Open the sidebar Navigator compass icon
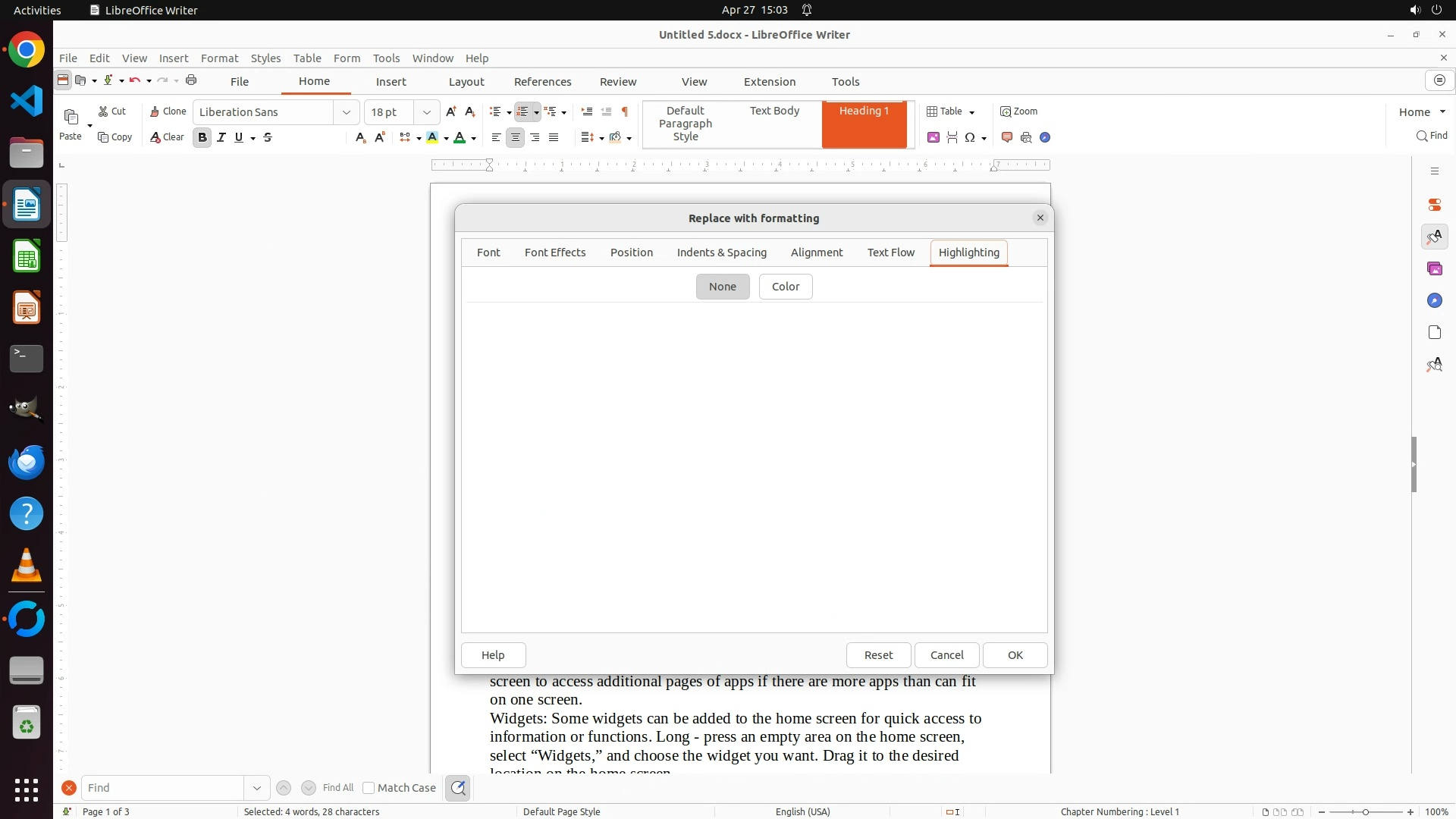This screenshot has width=1456, height=819. click(x=1434, y=301)
